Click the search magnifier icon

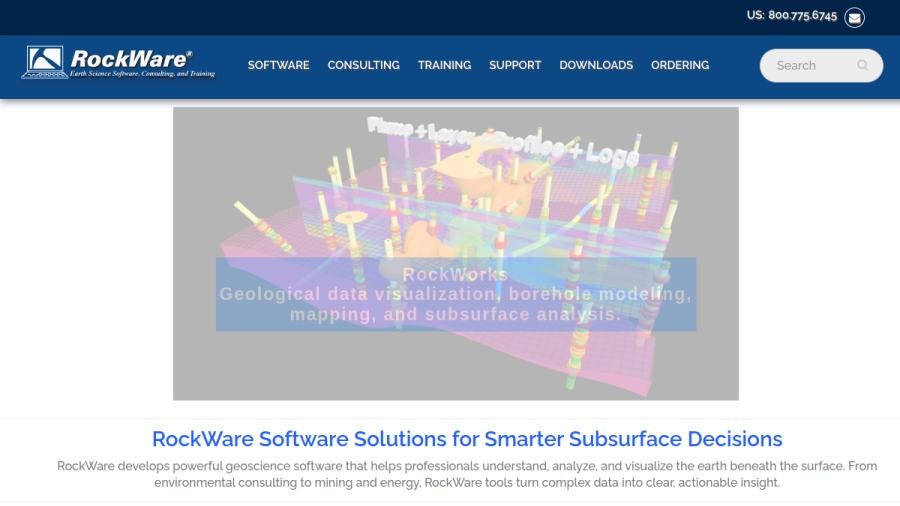pos(862,65)
